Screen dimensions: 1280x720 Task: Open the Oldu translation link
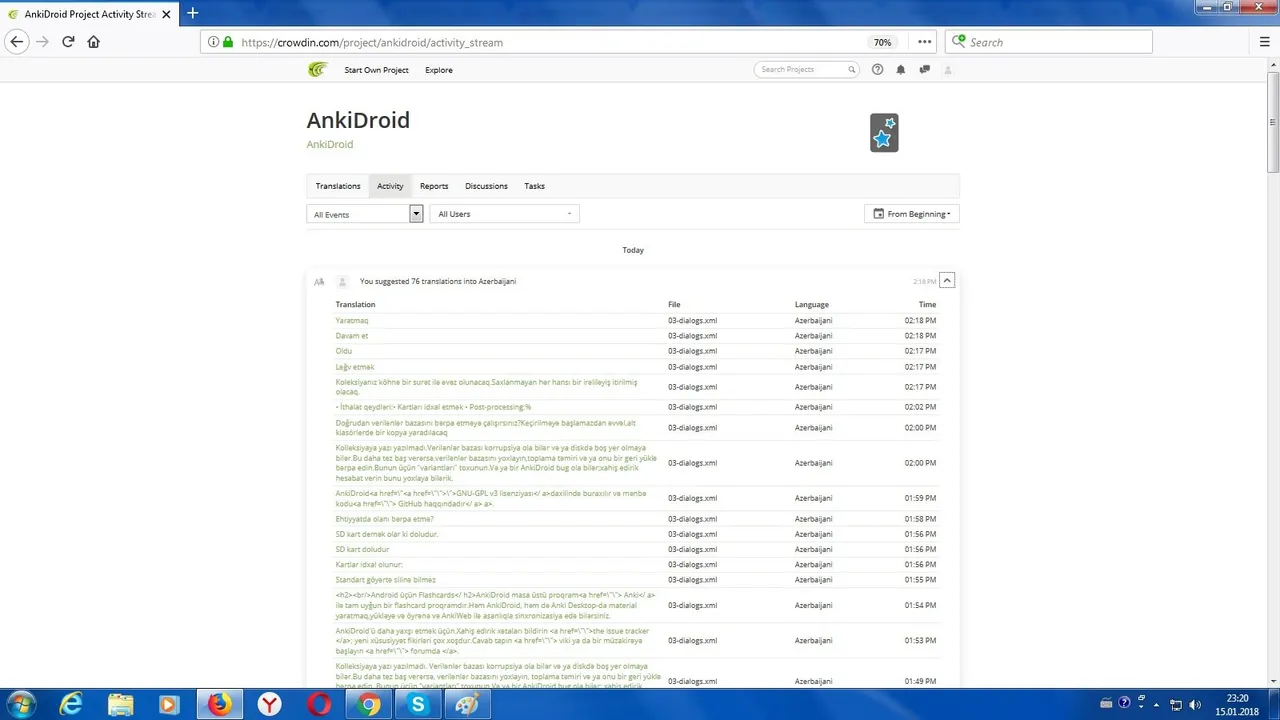click(x=344, y=351)
